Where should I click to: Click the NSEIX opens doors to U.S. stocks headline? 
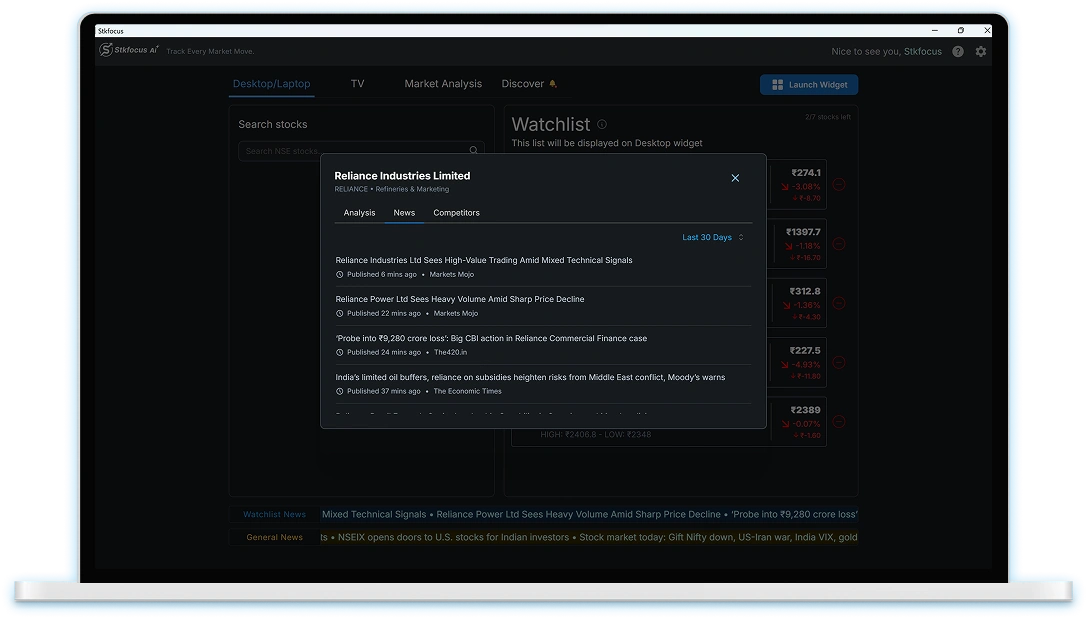453,537
